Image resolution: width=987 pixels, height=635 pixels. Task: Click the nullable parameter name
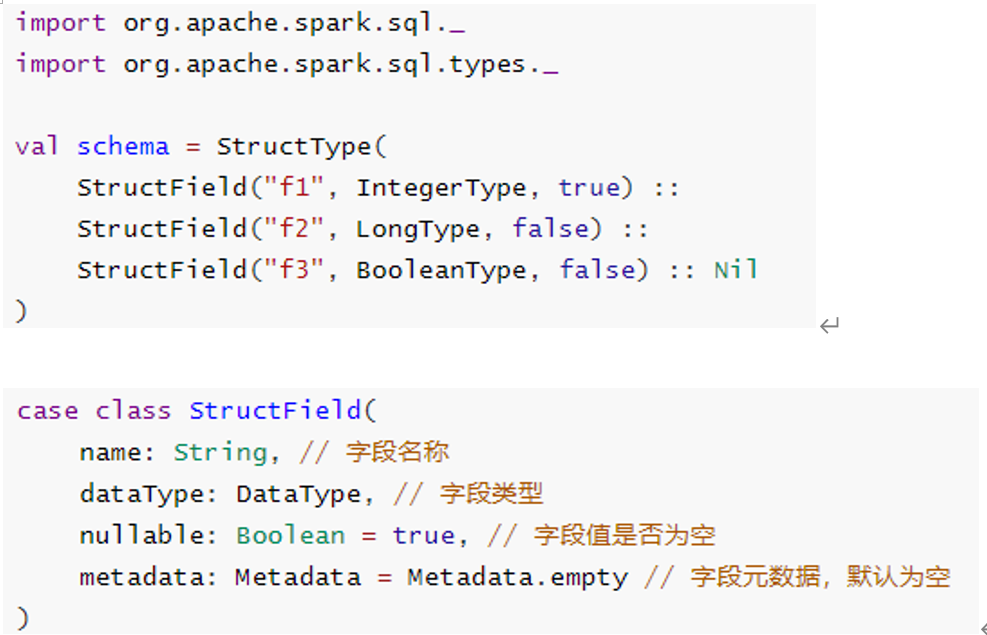point(142,535)
